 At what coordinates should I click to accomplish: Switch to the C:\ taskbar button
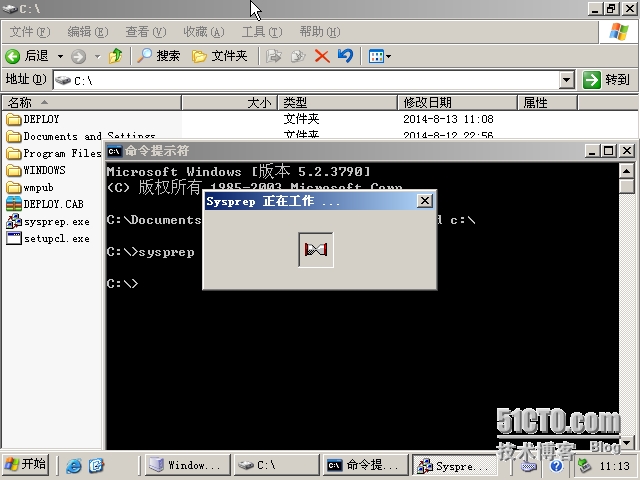pyautogui.click(x=277, y=465)
